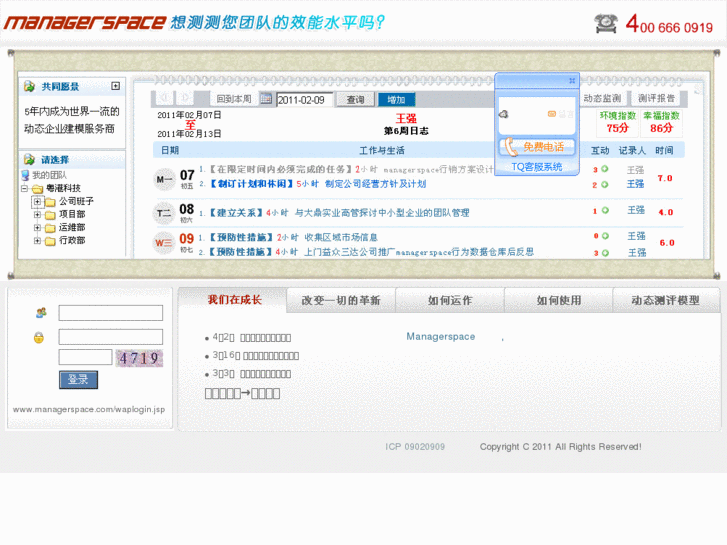
Task: Click the captcha code input field
Action: click(x=85, y=357)
